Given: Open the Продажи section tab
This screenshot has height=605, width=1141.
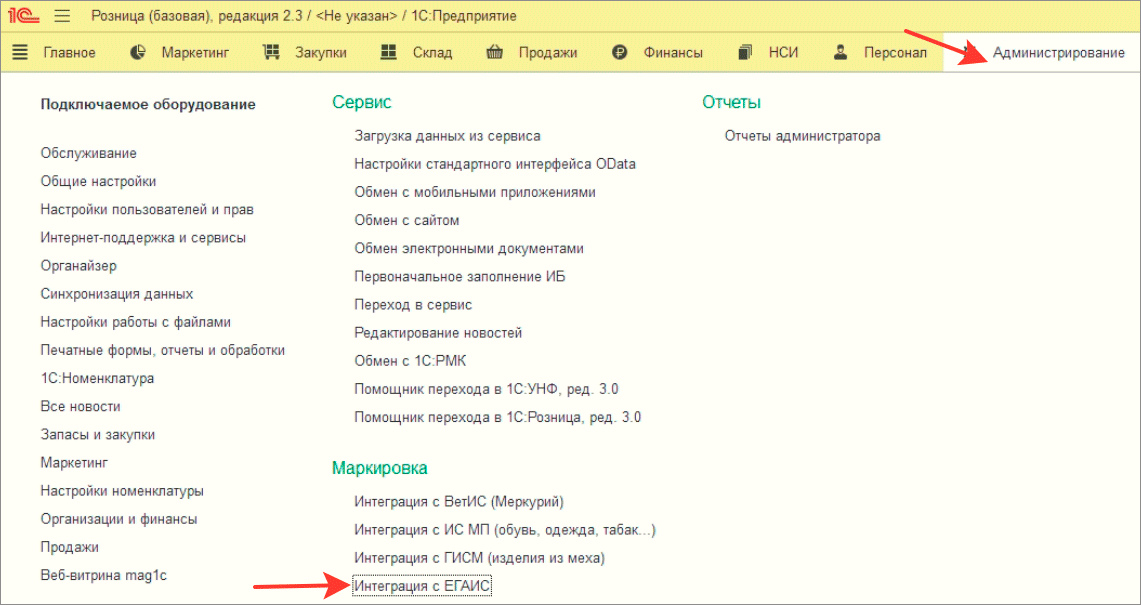Looking at the screenshot, I should pos(548,52).
